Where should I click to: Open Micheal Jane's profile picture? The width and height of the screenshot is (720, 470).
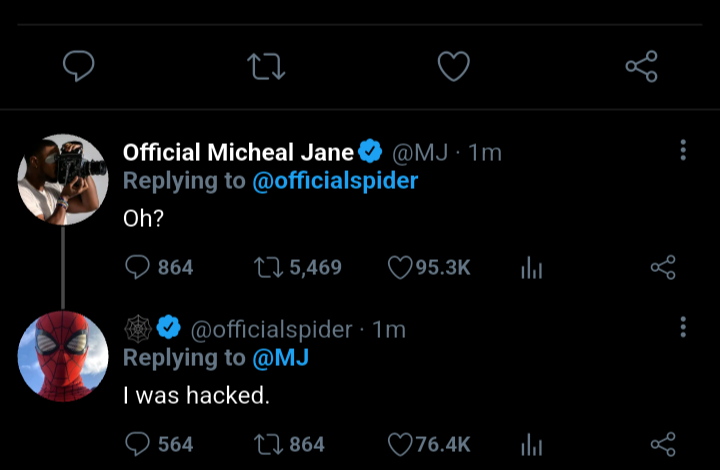(63, 179)
